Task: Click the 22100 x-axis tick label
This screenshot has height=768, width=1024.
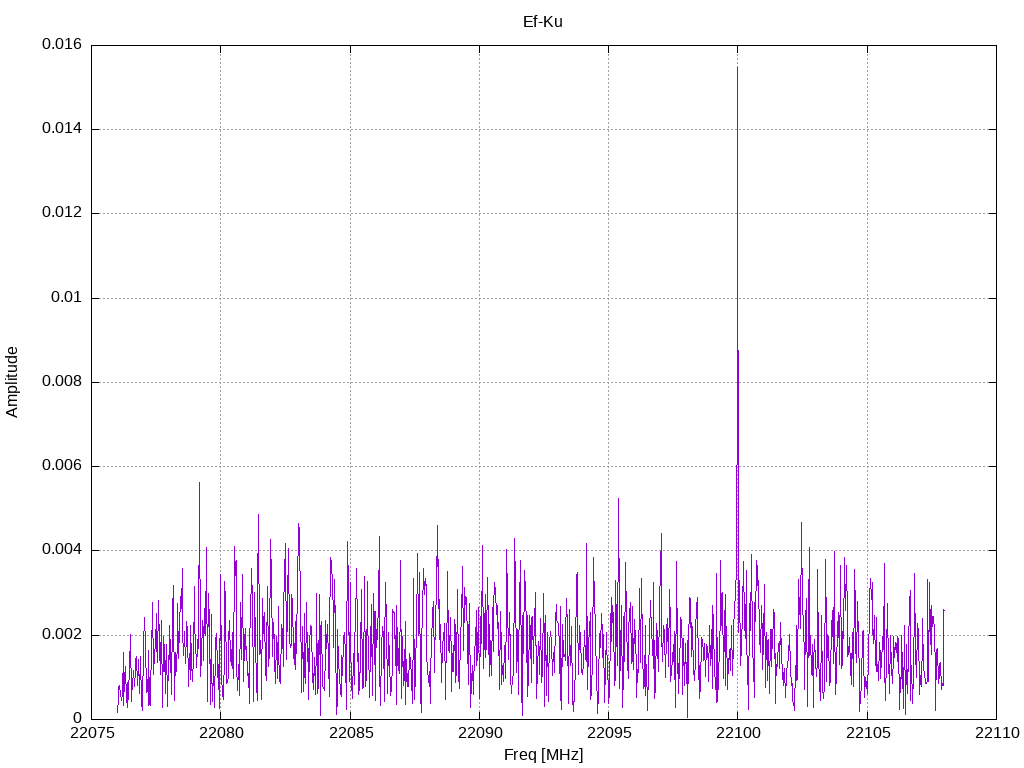Action: click(737, 733)
